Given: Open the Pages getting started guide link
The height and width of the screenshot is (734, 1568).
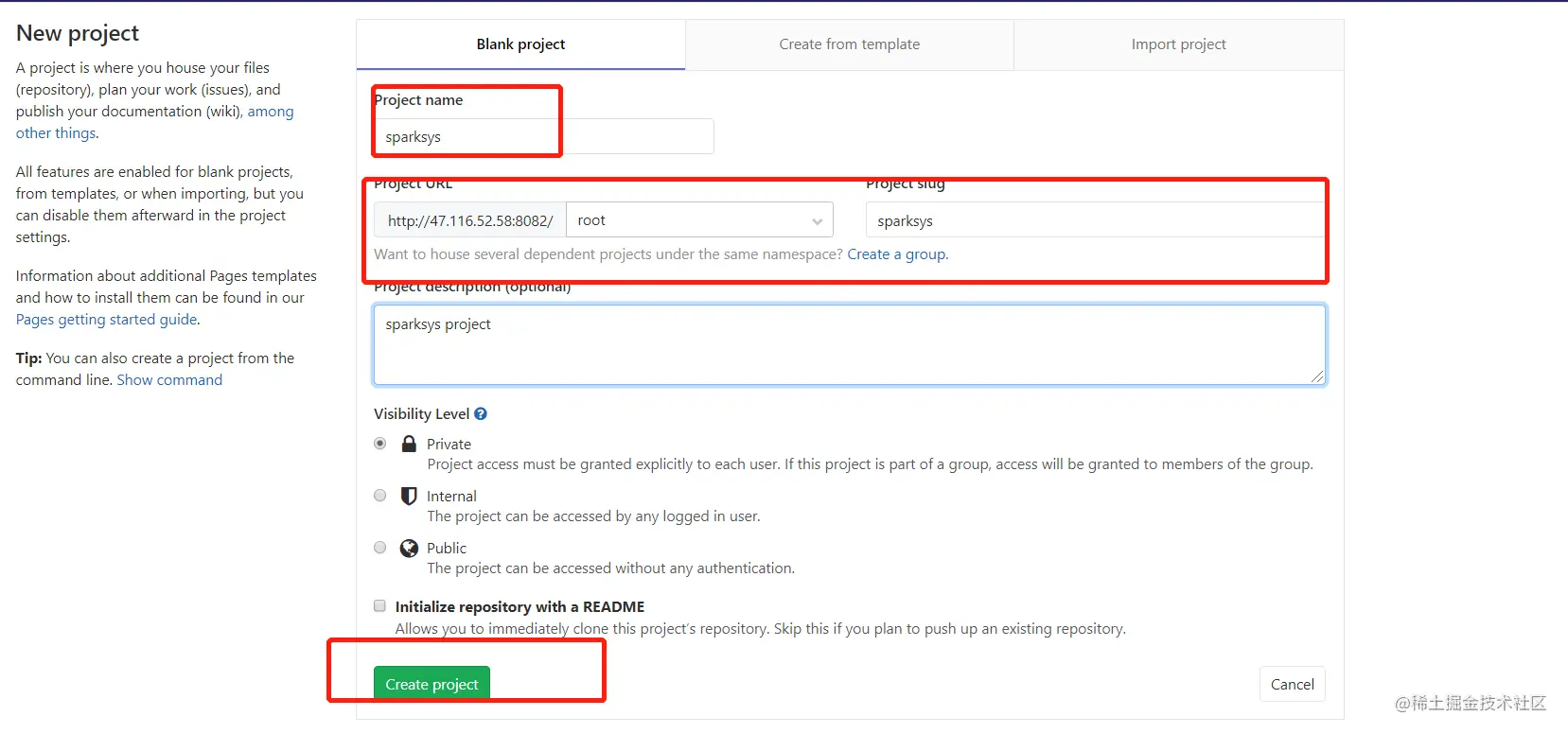Looking at the screenshot, I should coord(107,319).
